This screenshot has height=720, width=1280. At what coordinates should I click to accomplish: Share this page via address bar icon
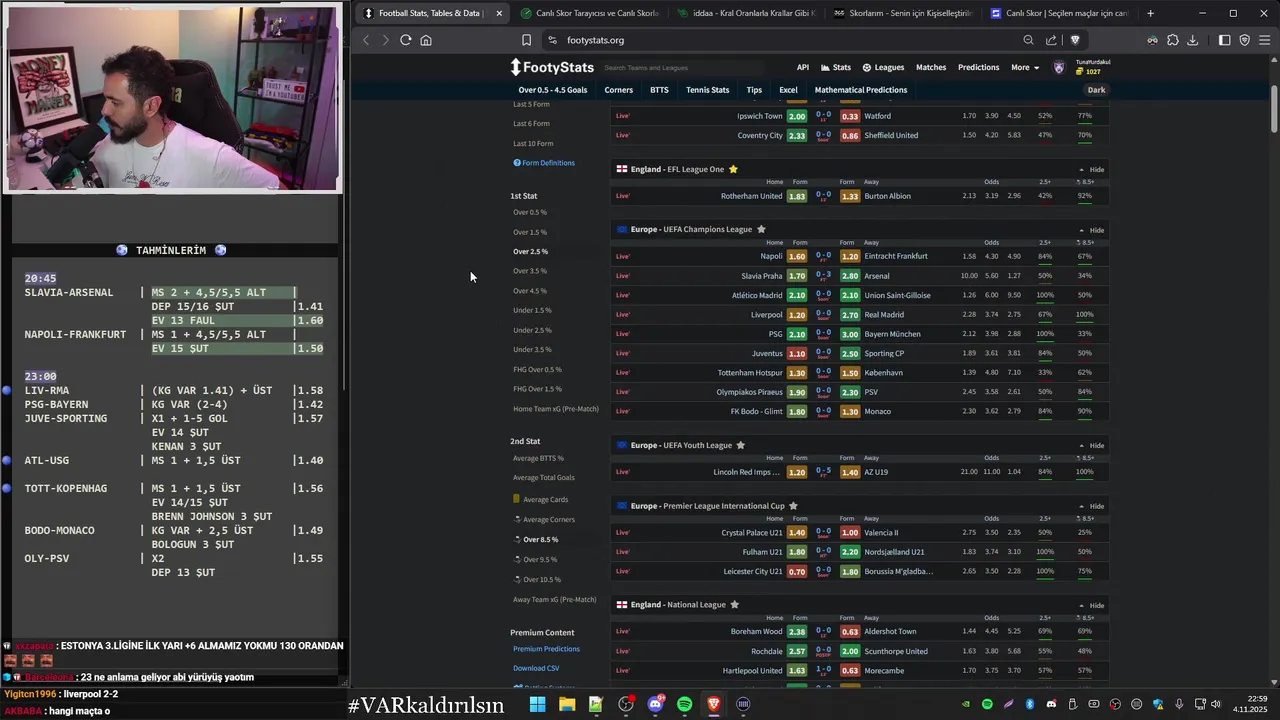click(1051, 40)
